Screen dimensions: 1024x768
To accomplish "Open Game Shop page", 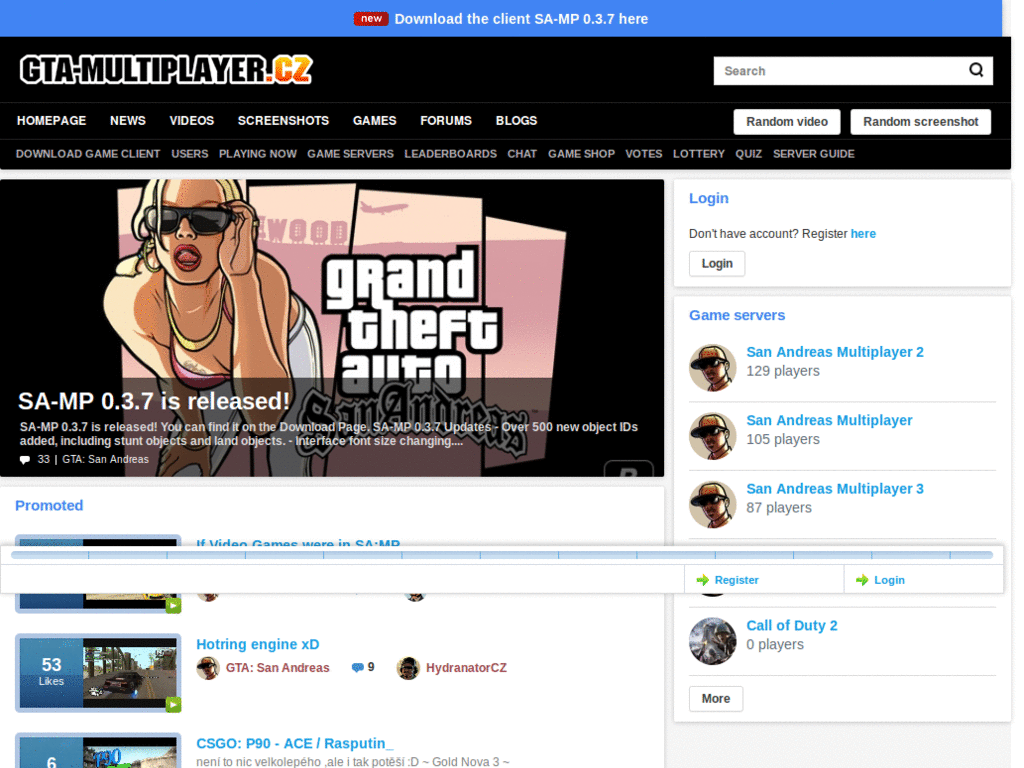I will (582, 154).
